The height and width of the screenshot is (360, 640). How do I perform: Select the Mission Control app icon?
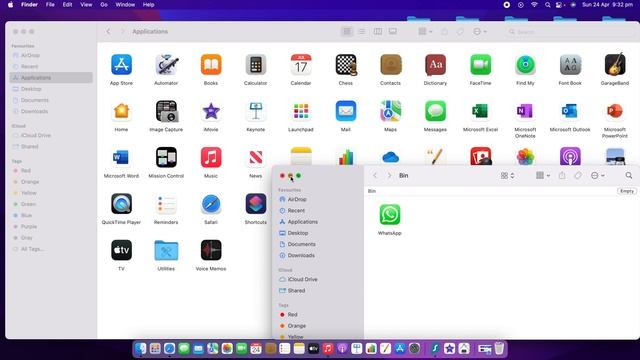click(166, 157)
